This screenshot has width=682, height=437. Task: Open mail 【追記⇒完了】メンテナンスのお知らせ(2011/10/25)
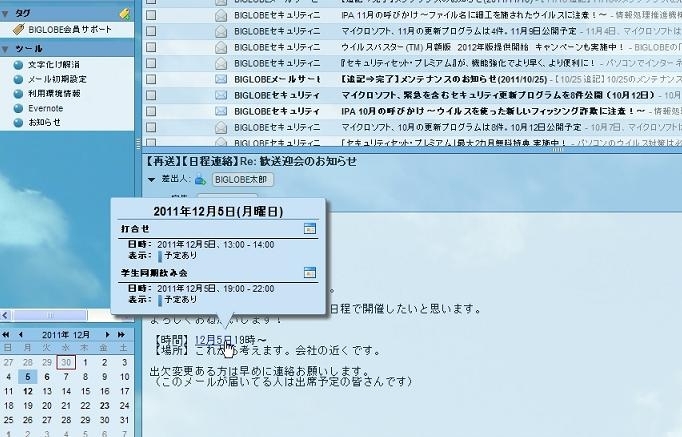(x=444, y=79)
